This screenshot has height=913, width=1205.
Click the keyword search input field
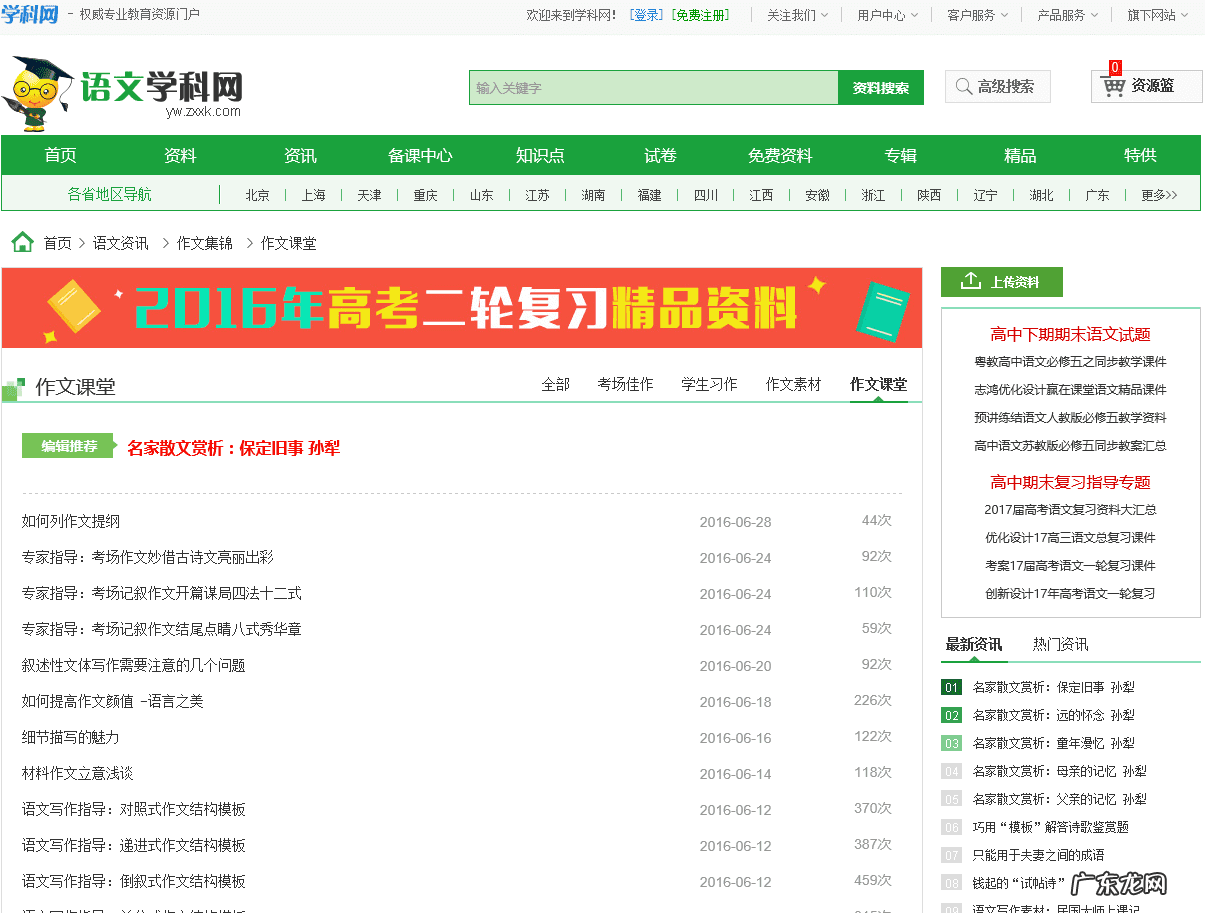650,87
